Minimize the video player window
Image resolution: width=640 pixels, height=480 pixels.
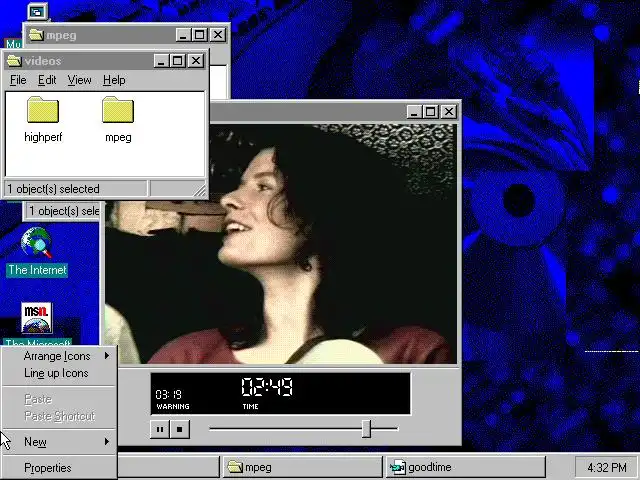(x=414, y=111)
